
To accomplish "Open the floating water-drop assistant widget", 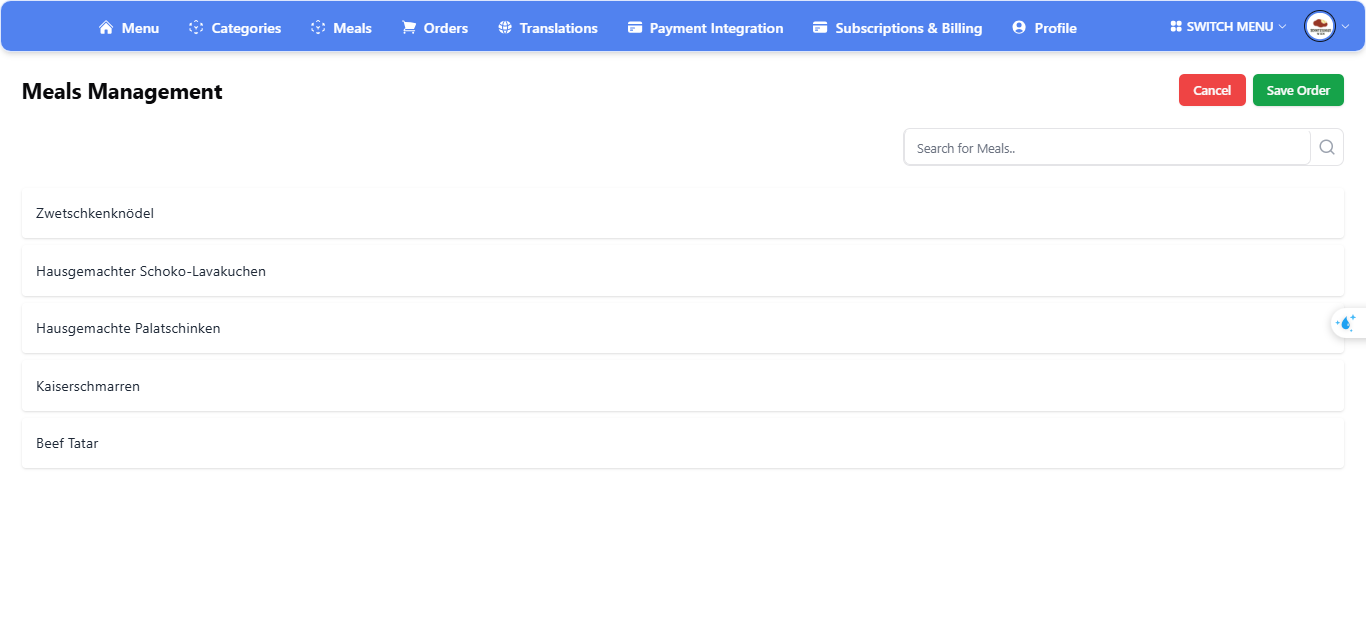I will 1346,323.
